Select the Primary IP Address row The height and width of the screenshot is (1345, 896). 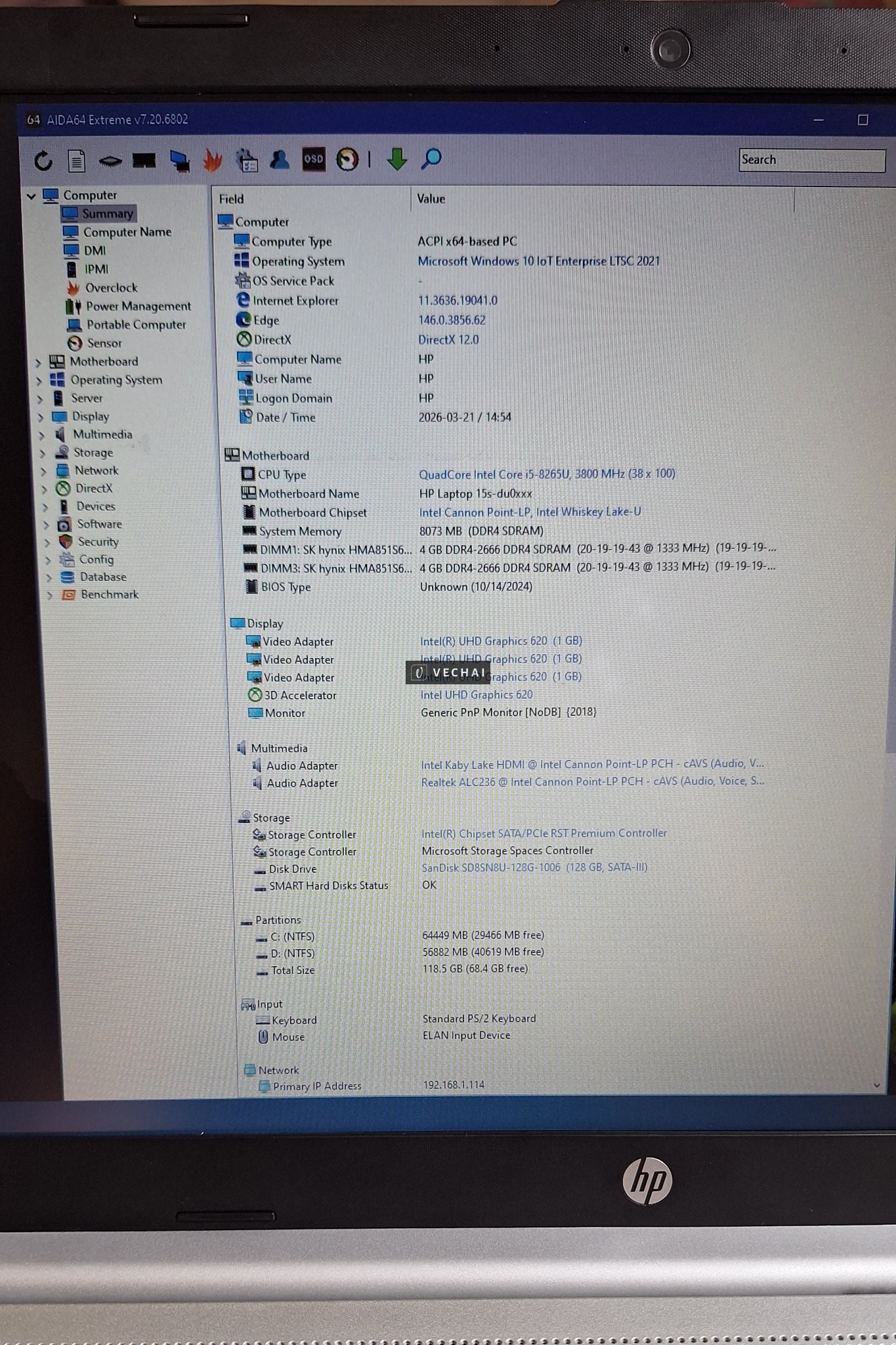[x=371, y=1086]
